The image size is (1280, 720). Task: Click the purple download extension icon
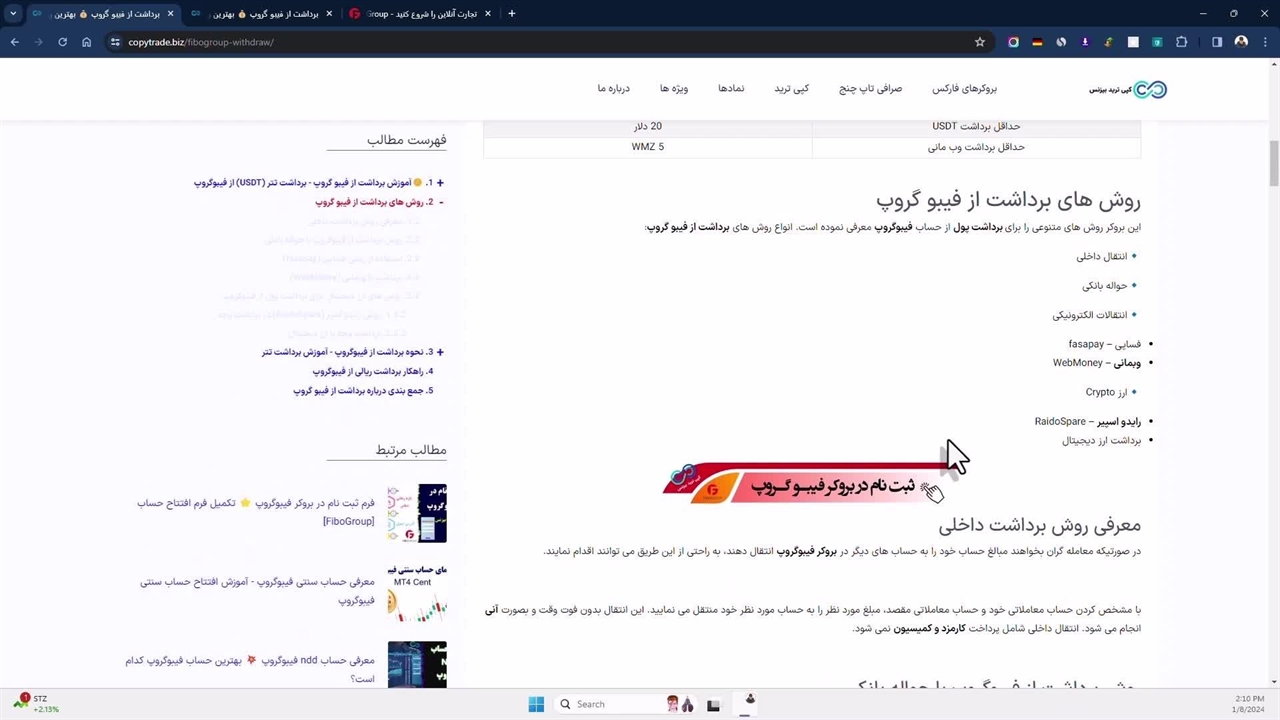(x=1085, y=42)
